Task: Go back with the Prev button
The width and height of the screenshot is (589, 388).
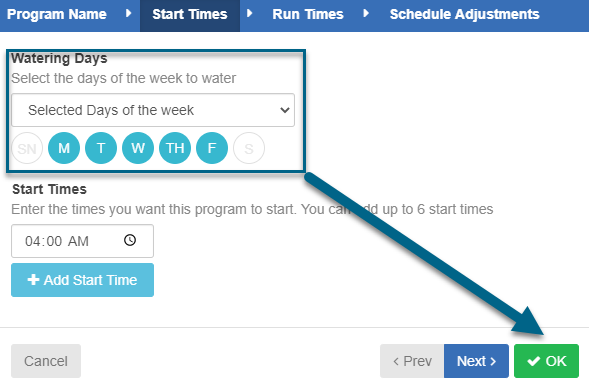Action: click(x=412, y=361)
